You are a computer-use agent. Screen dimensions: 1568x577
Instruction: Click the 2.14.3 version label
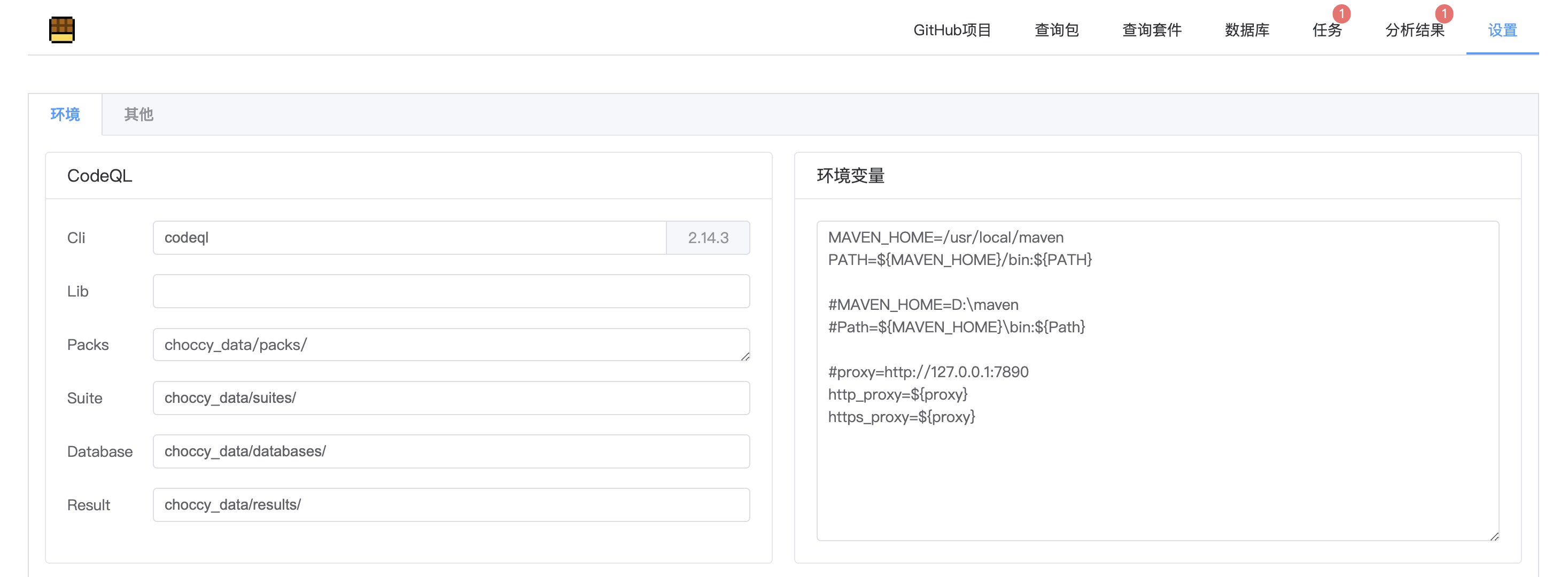coord(708,237)
